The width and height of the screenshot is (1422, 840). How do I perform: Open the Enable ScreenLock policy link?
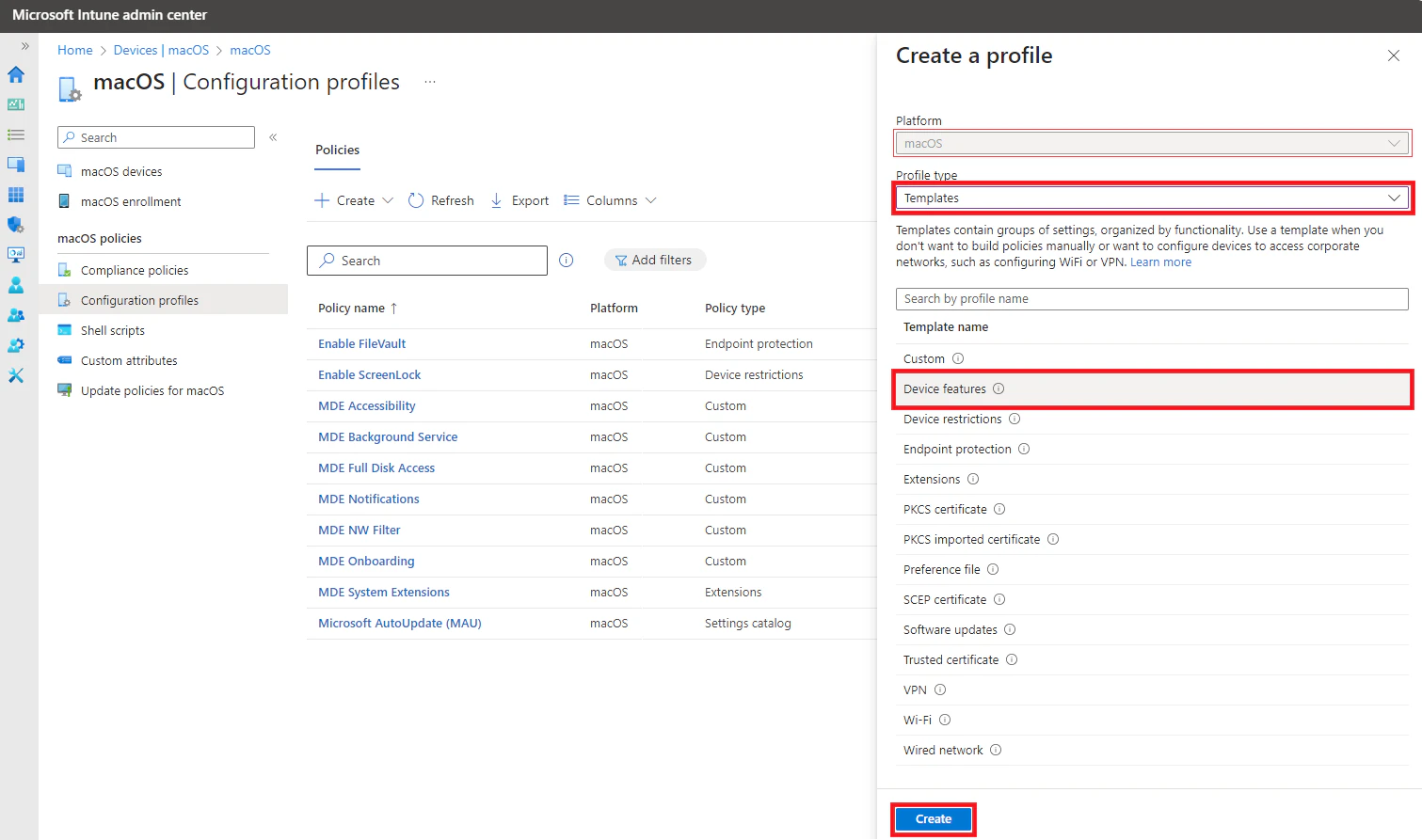[x=370, y=374]
